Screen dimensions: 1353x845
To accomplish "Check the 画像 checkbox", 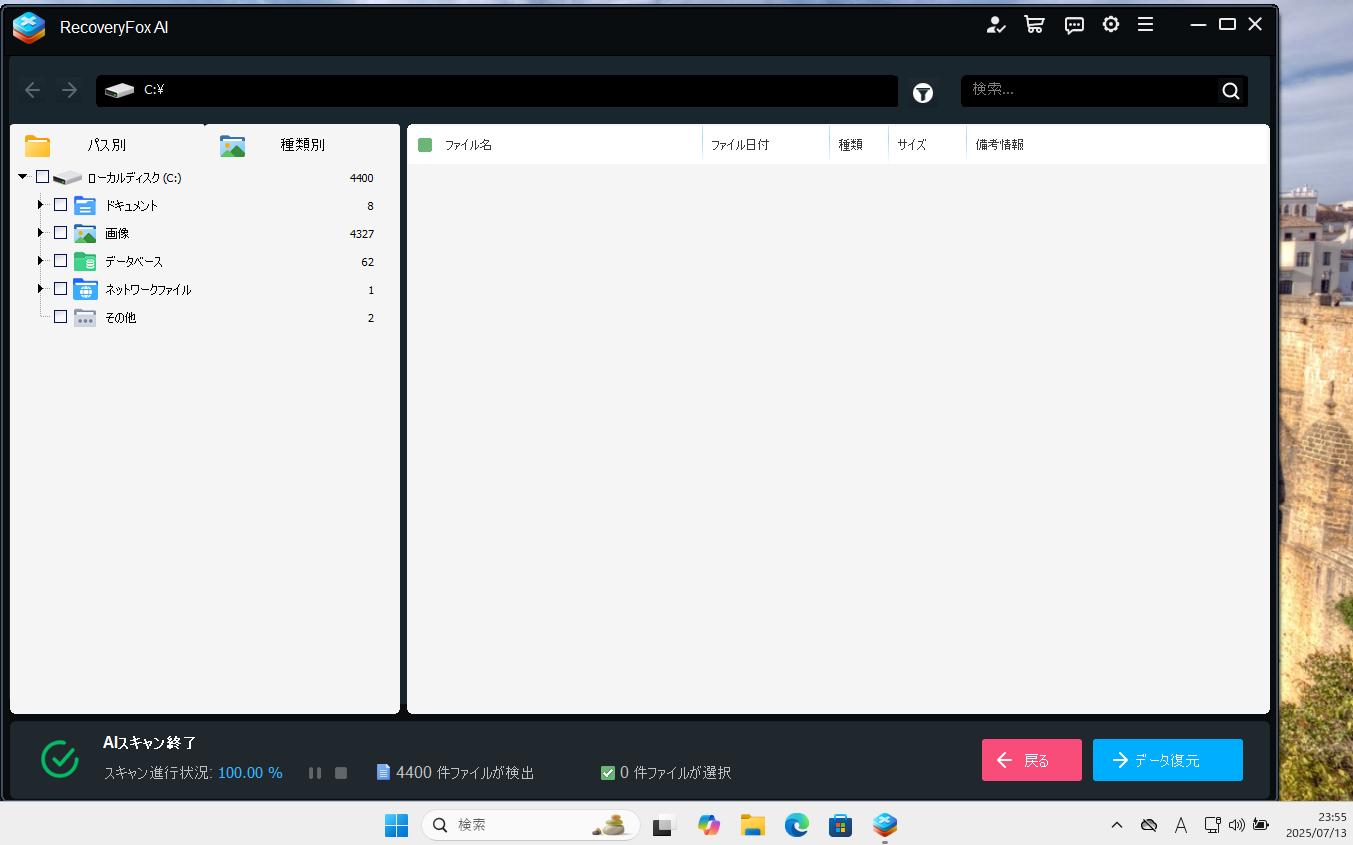I will [x=60, y=233].
